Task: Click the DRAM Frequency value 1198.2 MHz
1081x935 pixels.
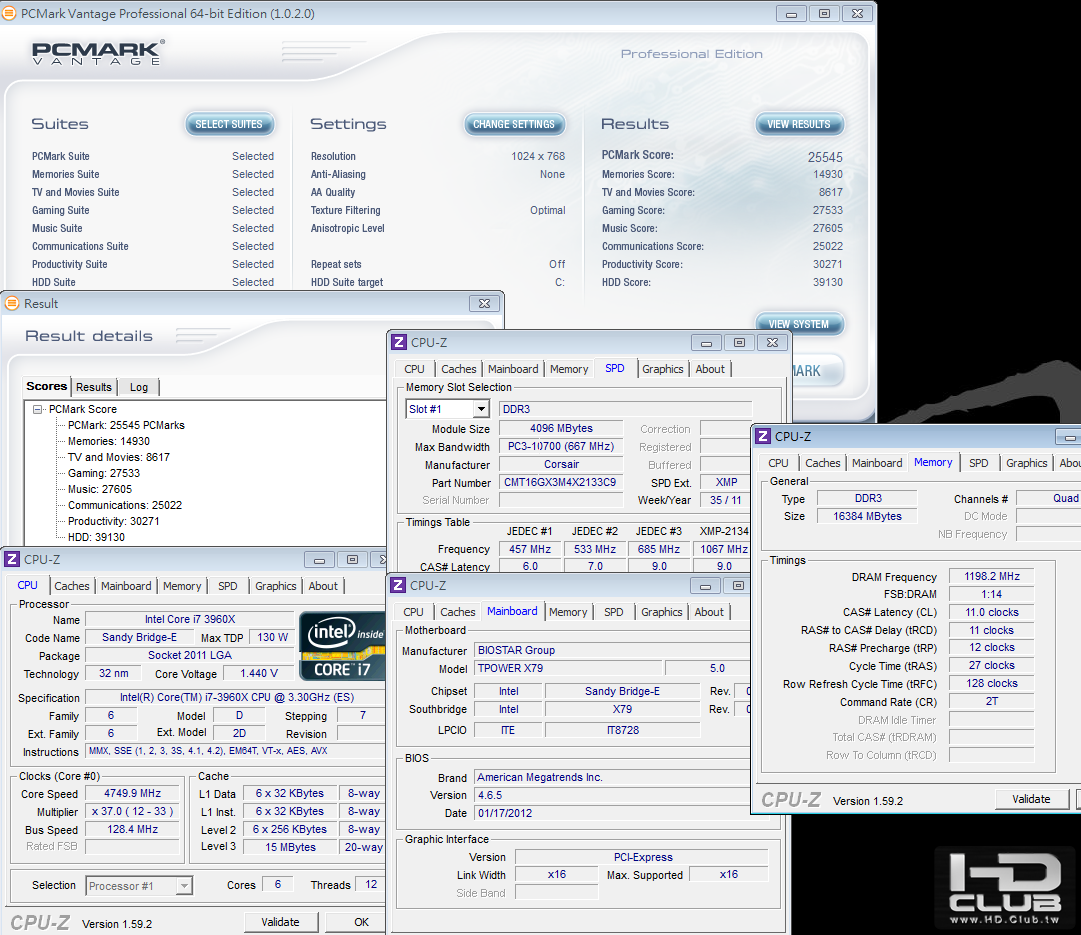Action: (991, 576)
